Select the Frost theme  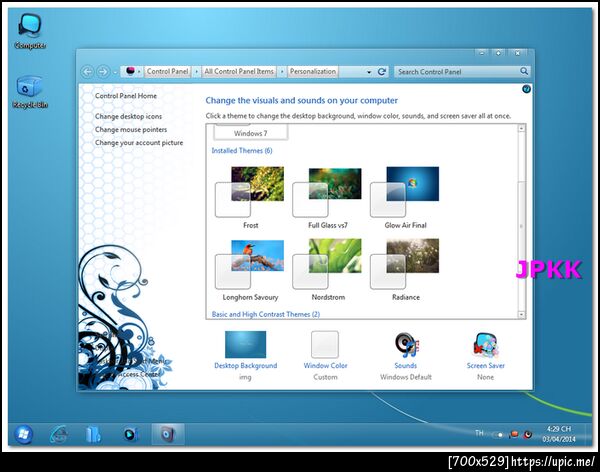pyautogui.click(x=250, y=197)
